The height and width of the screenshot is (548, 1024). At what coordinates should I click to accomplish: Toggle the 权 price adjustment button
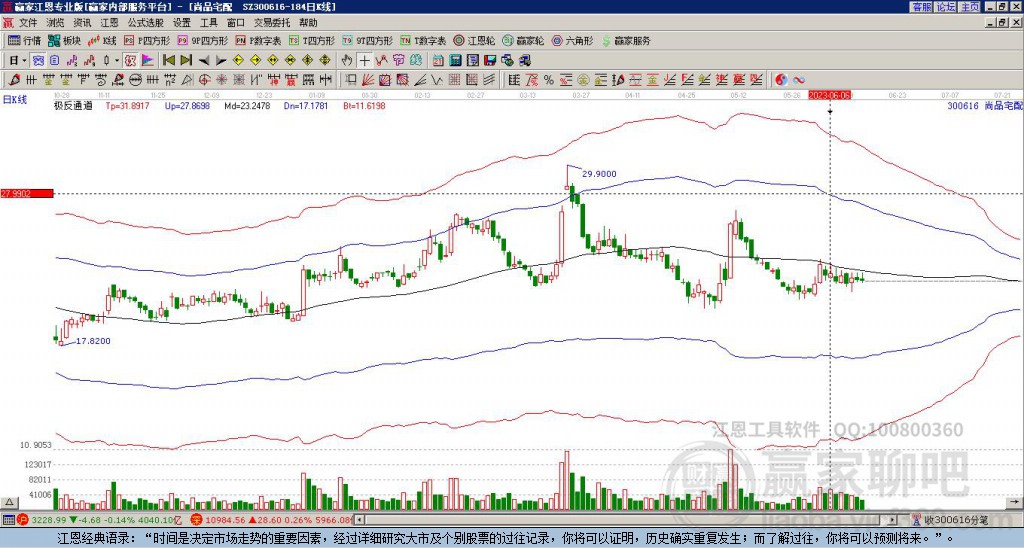point(130,60)
